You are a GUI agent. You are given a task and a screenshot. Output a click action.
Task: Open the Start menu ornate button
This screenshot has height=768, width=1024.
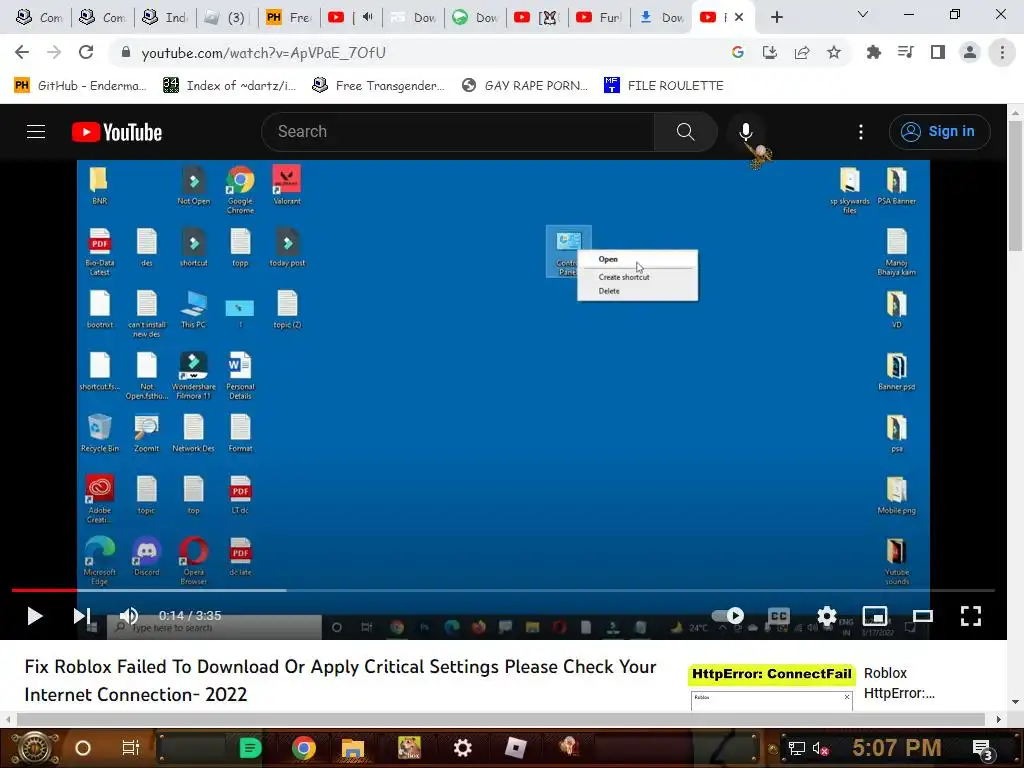tap(35, 748)
